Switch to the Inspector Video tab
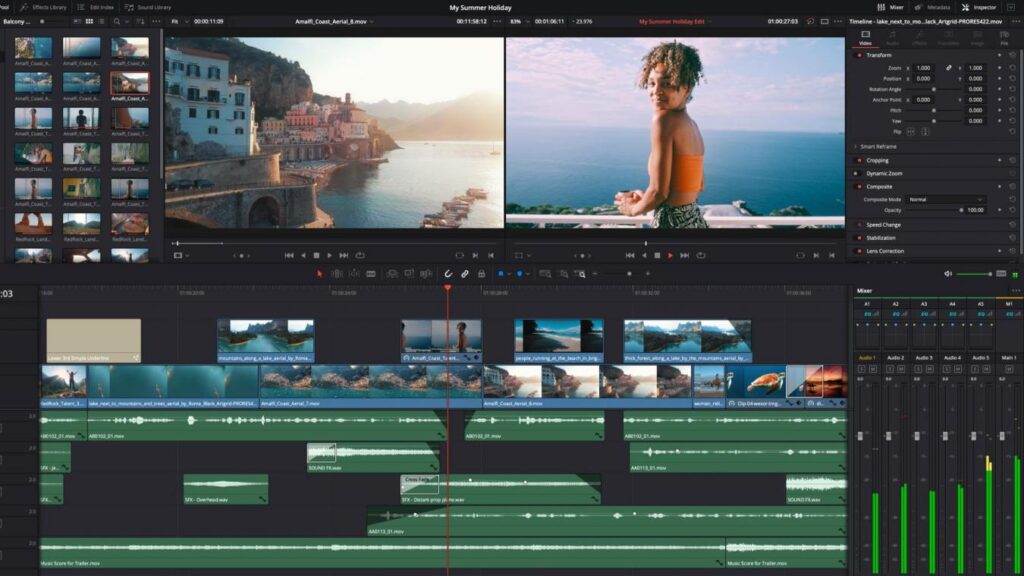Image resolution: width=1024 pixels, height=576 pixels. coord(865,38)
